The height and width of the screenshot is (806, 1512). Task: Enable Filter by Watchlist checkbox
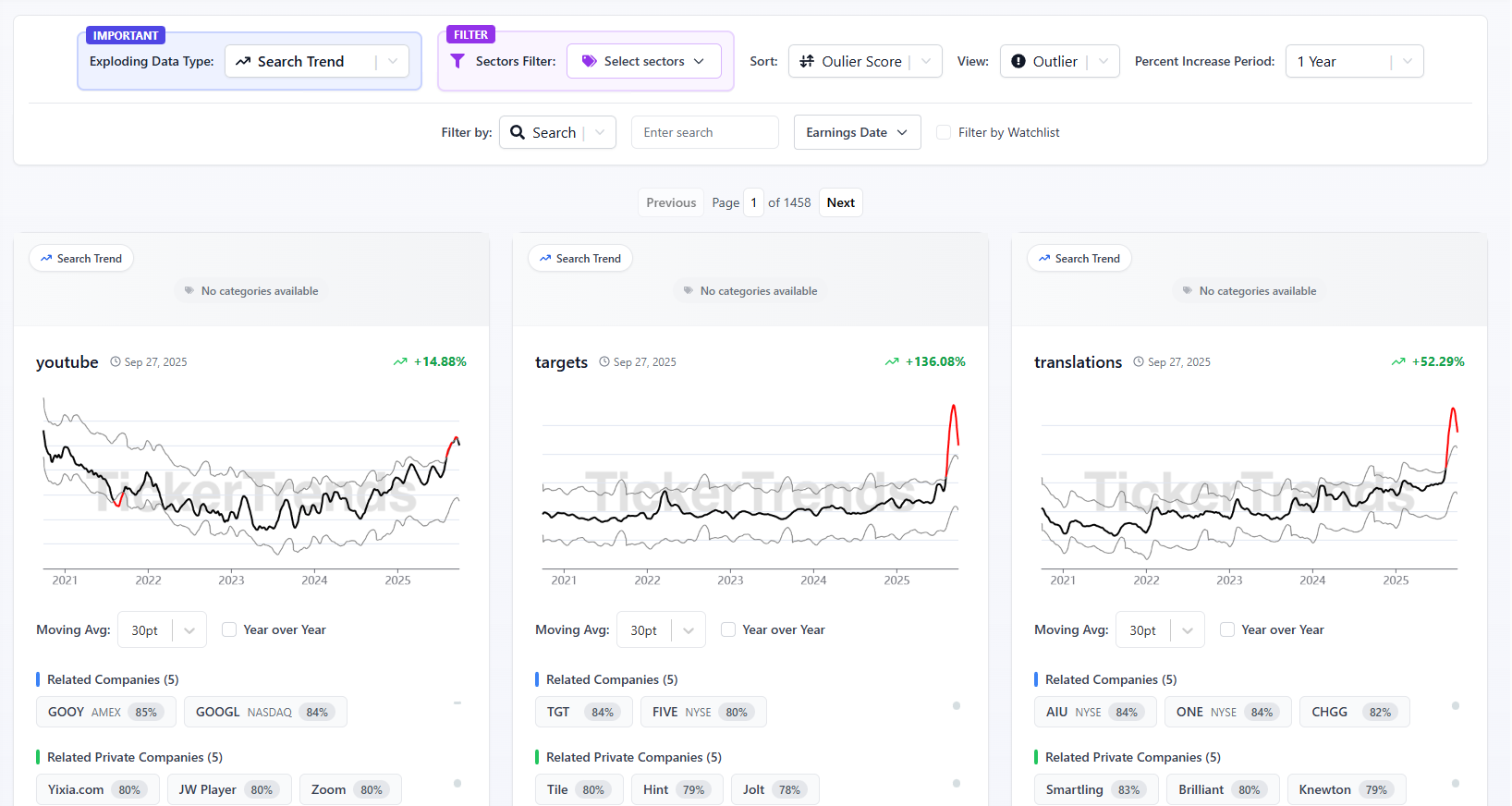point(944,132)
